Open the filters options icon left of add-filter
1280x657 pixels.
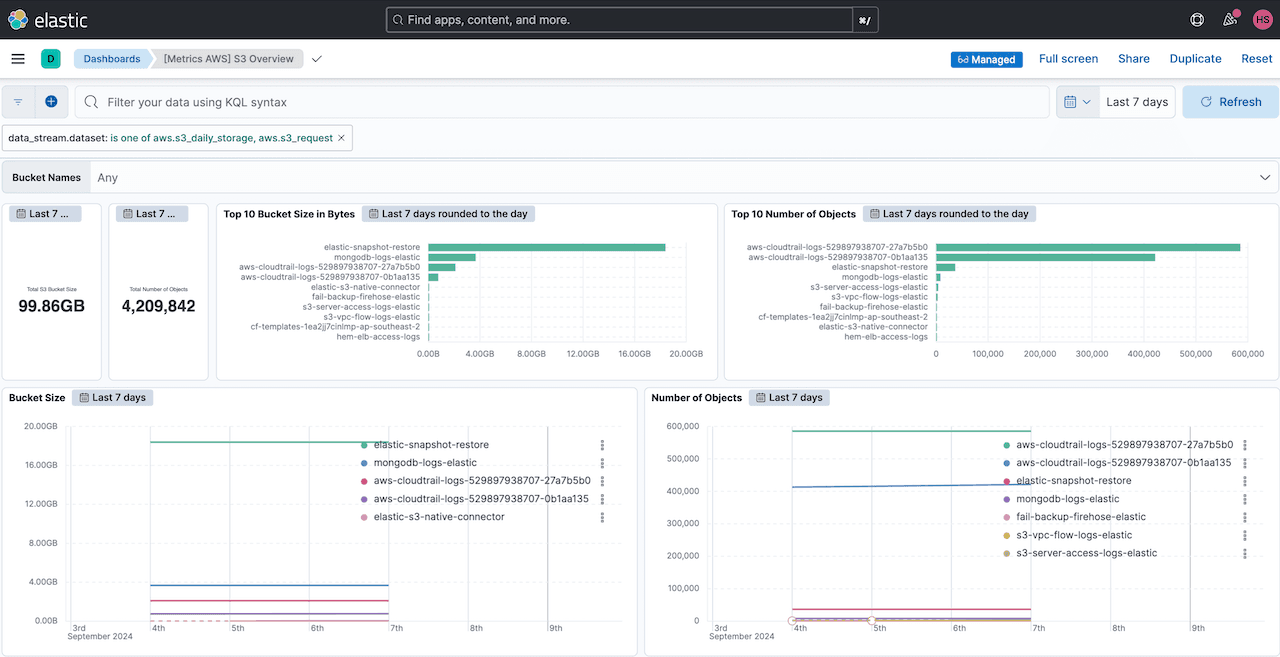tap(17, 101)
